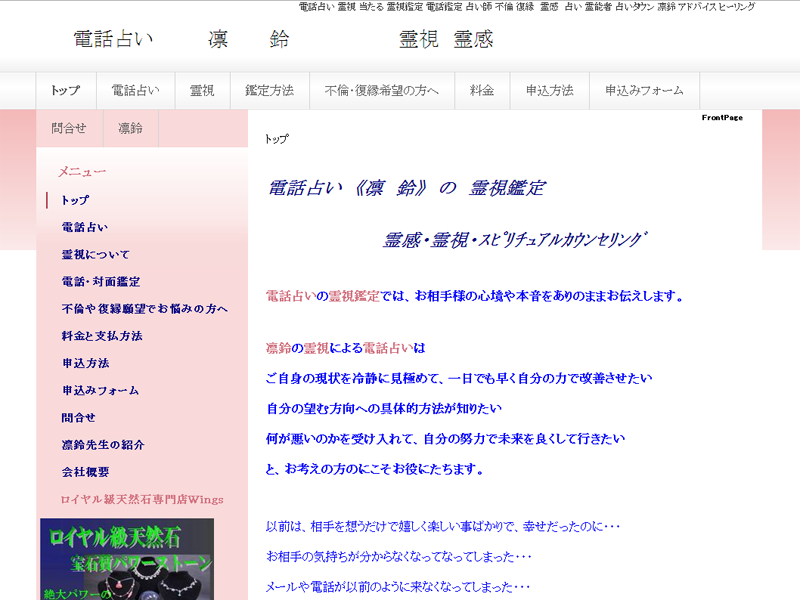Screen dimensions: 800x600
Task: Click the FrontPage label at top right
Action: click(x=722, y=117)
